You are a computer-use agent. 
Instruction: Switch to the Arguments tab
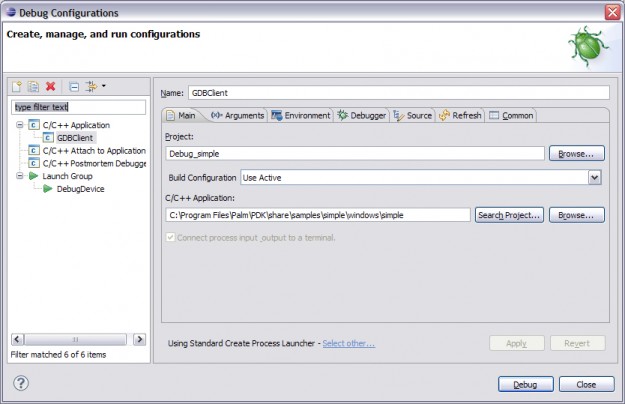click(x=237, y=116)
